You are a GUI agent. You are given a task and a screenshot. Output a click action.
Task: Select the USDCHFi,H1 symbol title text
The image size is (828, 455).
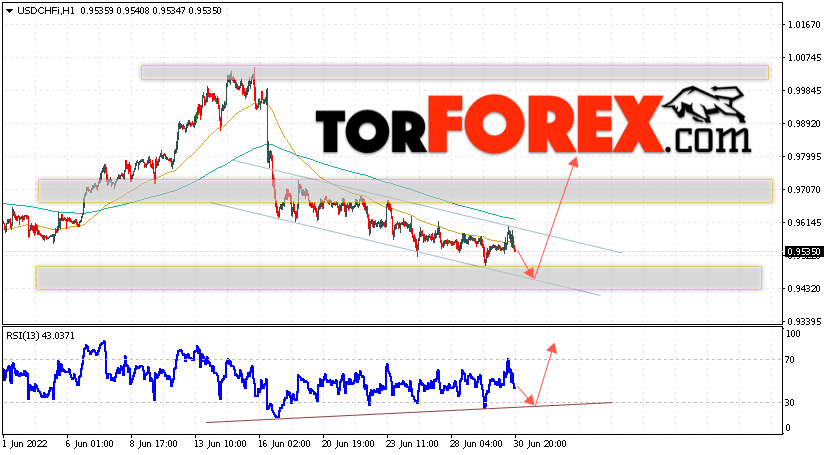tap(45, 11)
